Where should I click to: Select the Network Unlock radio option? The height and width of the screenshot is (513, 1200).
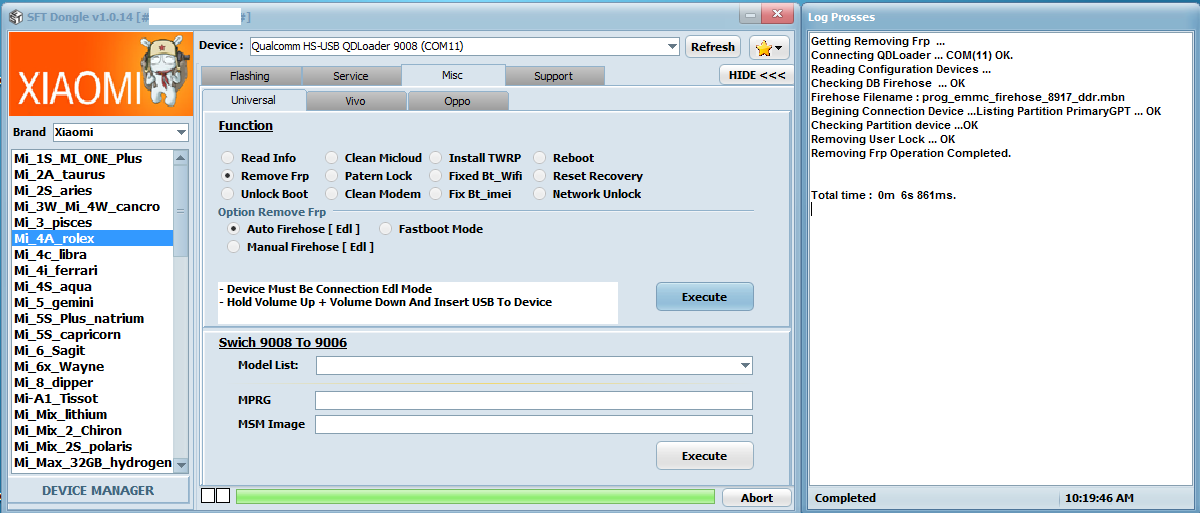click(587, 194)
